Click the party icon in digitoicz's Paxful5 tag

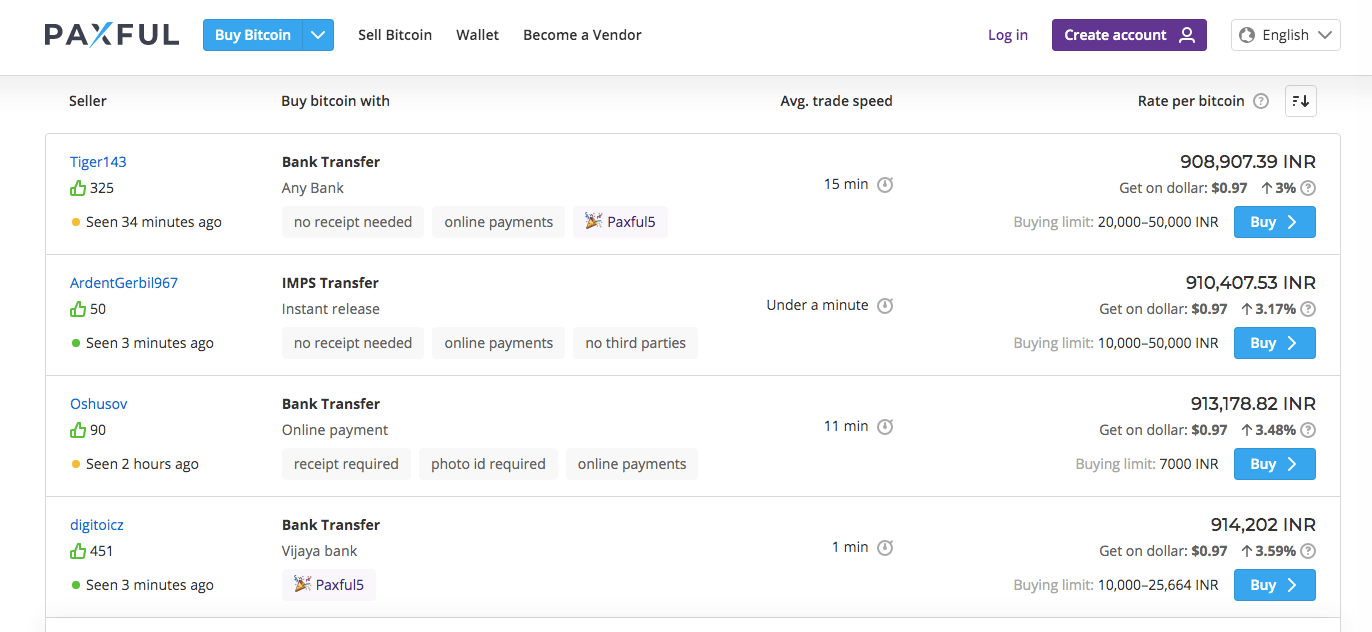pyautogui.click(x=303, y=584)
